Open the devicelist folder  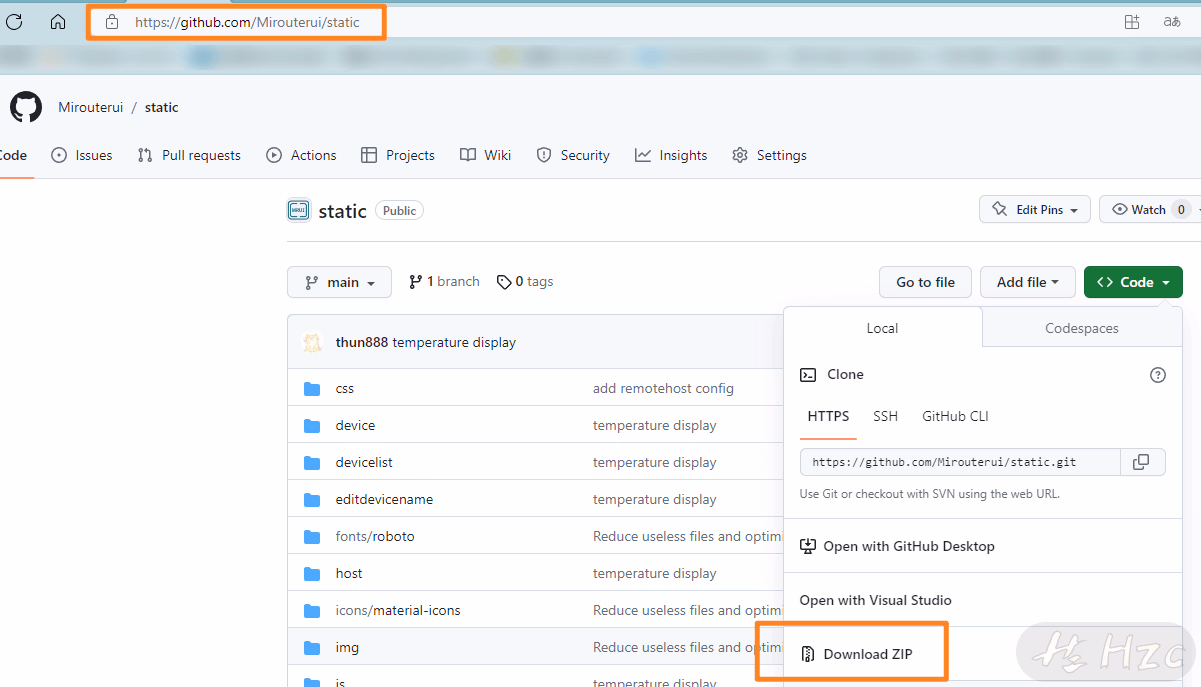(363, 462)
